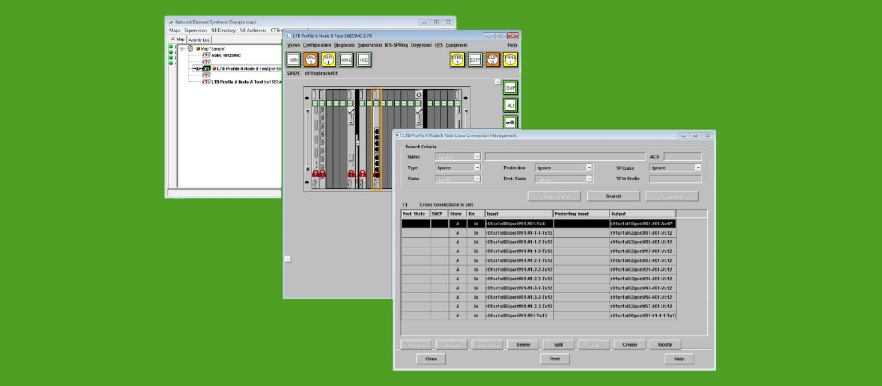
Task: Open the Download menu
Action: click(421, 45)
